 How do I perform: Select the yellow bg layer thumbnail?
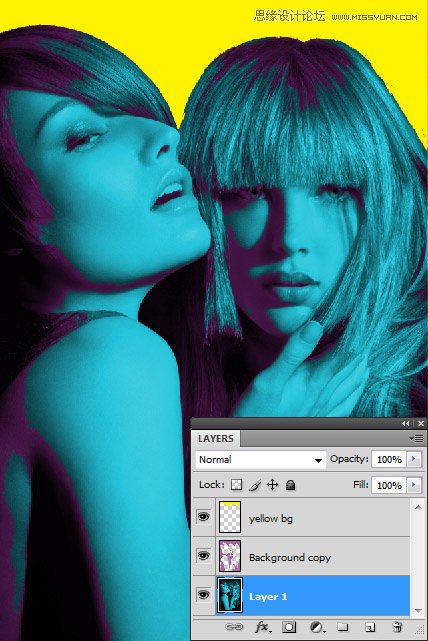coord(230,517)
